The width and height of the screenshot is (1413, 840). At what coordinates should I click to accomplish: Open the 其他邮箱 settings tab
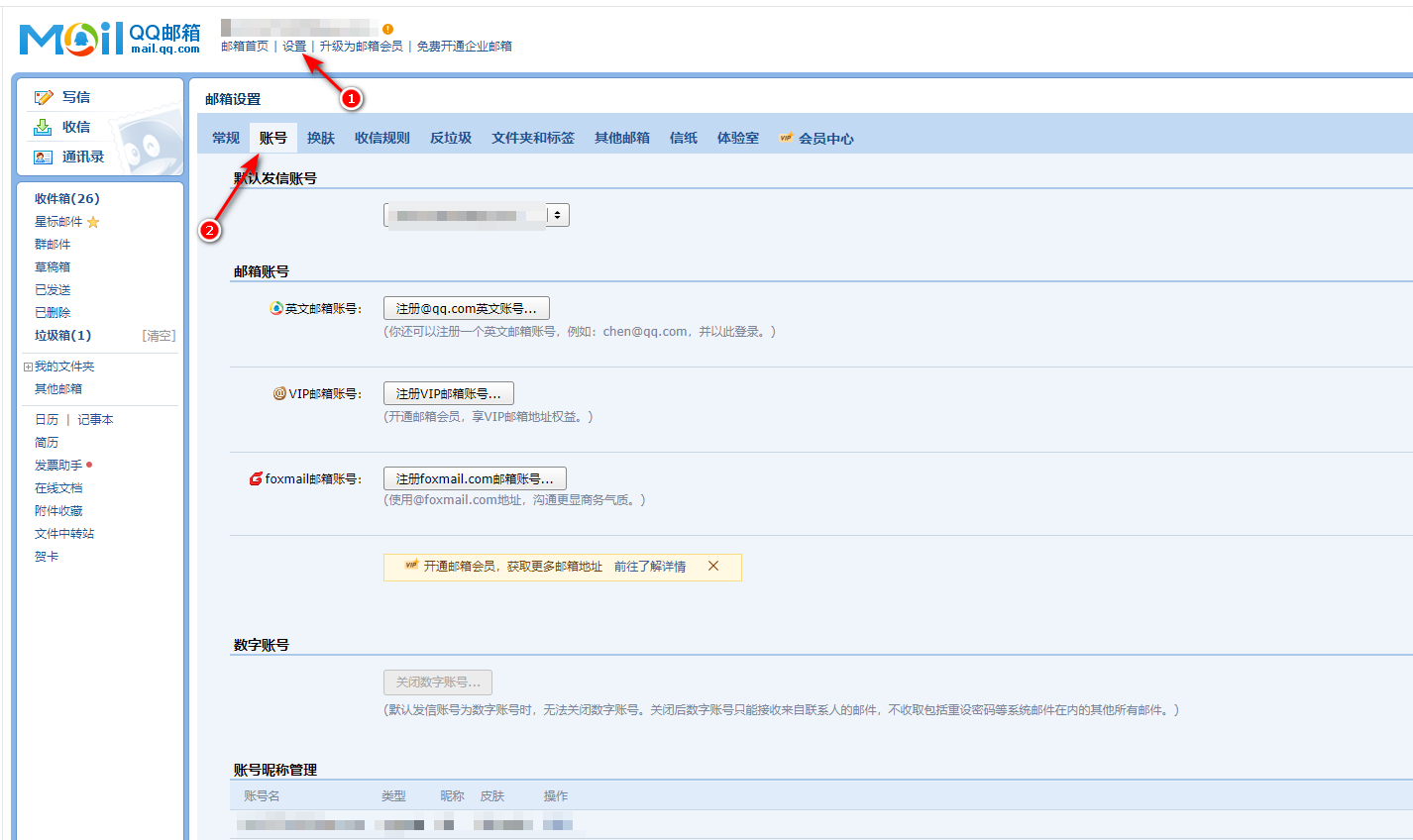(x=622, y=138)
